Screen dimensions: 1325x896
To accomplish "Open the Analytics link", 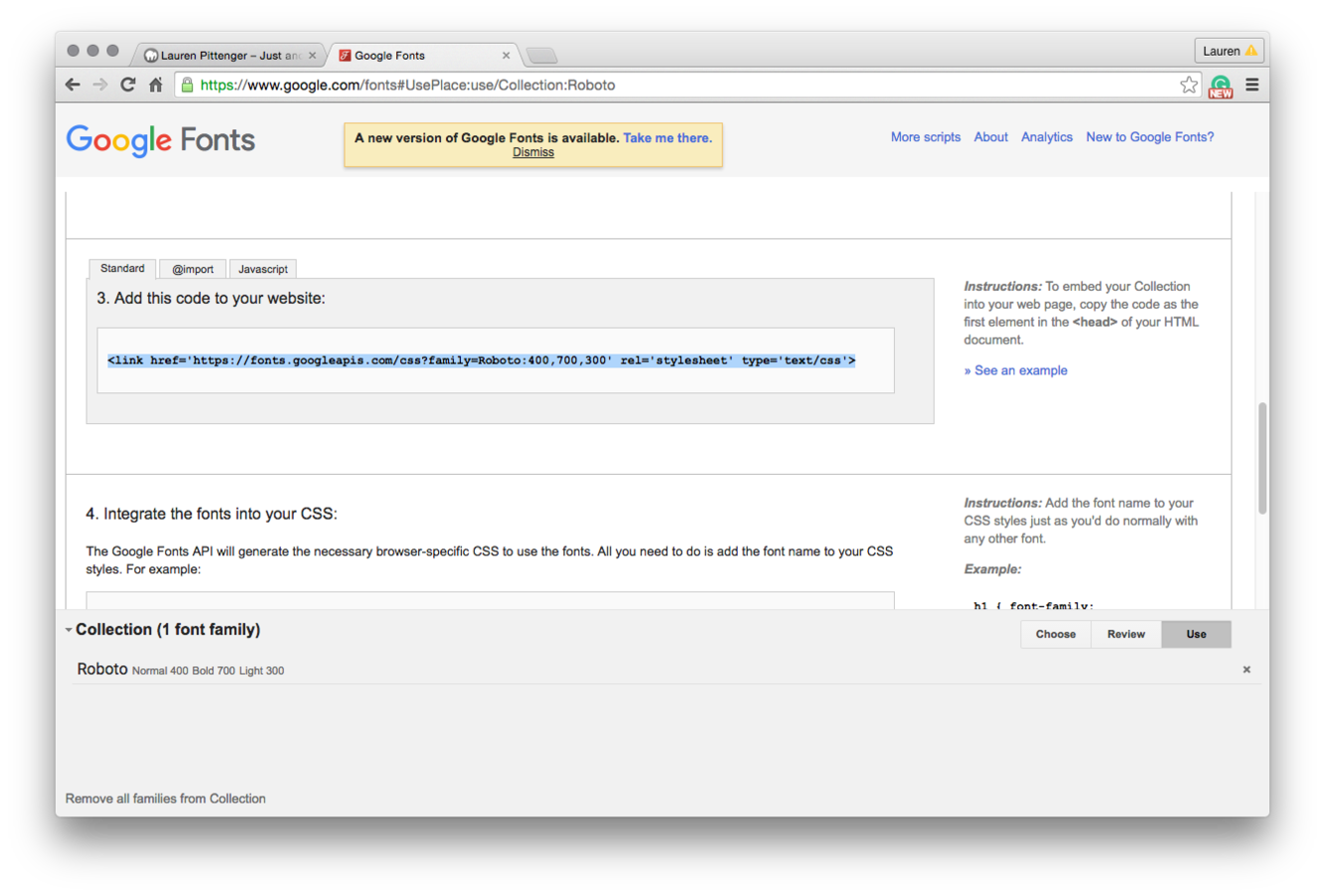I will tap(1047, 137).
